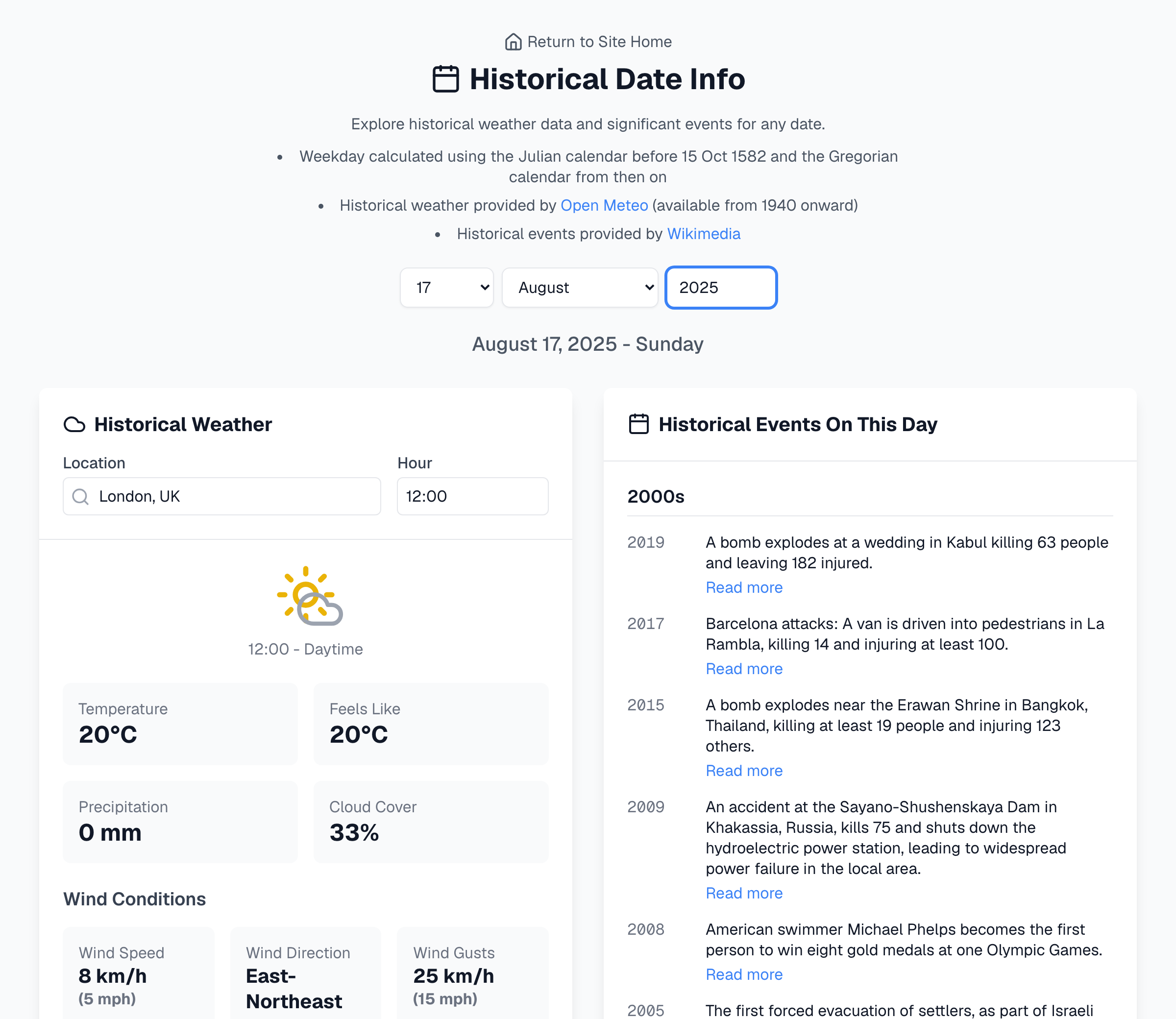The image size is (1176, 1019).
Task: Read more about 2015 Erawan Shrine bombing
Action: tap(744, 771)
